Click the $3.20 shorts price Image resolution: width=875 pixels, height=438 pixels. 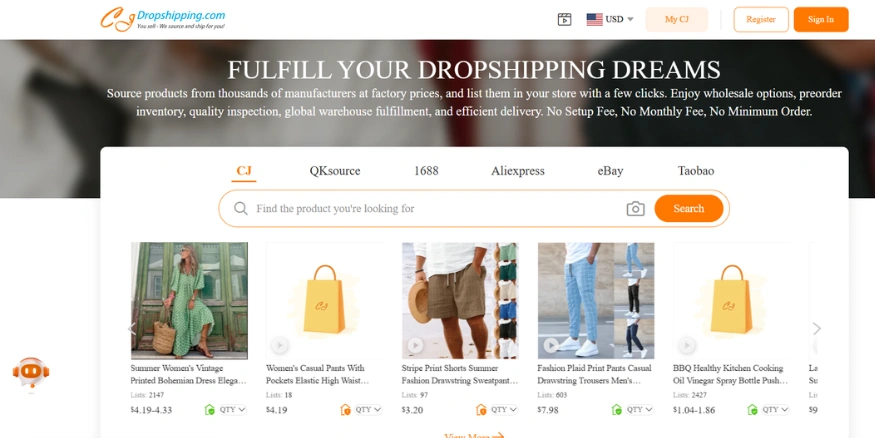click(412, 410)
